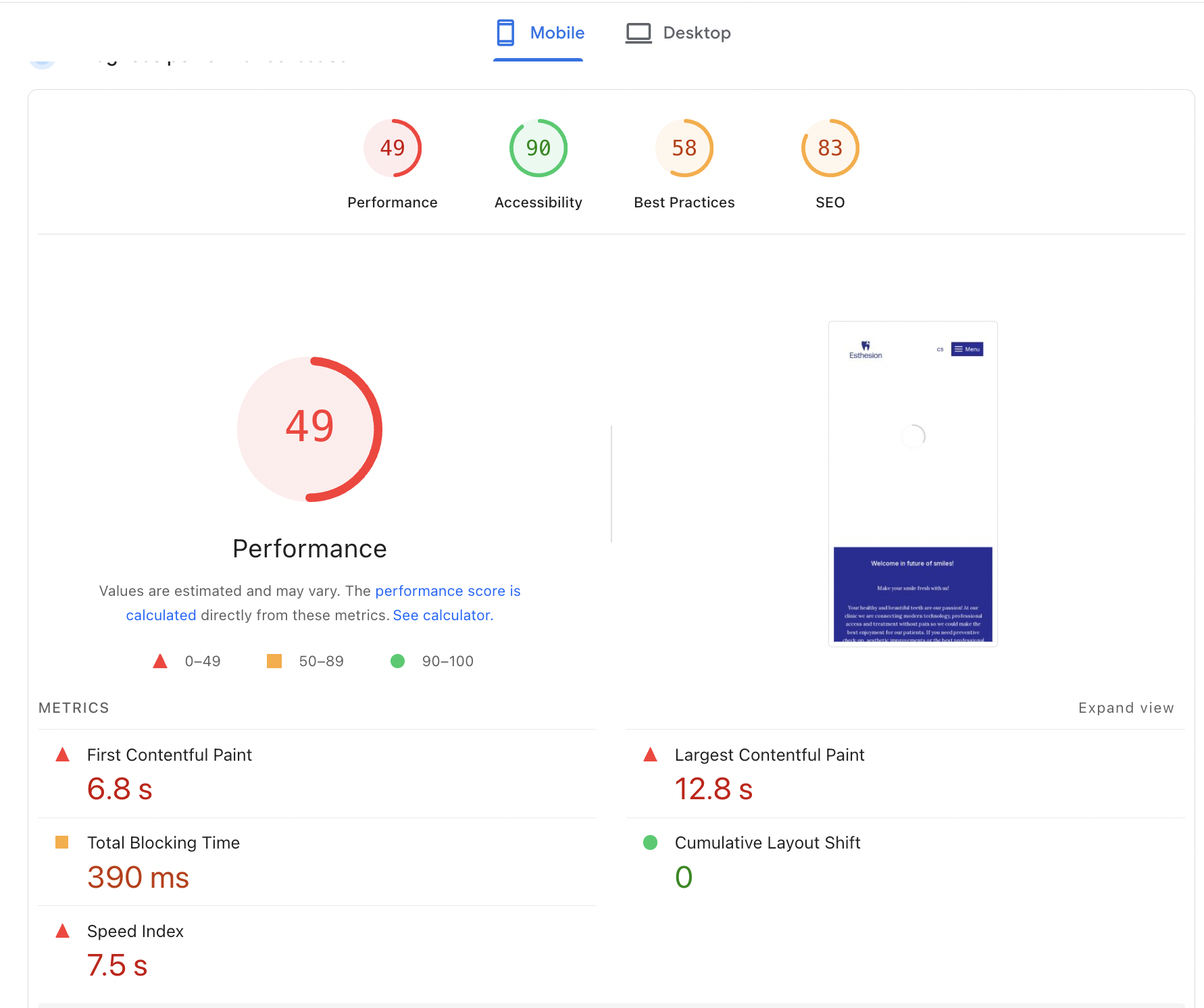Click the Esthesion page screenshot thumbnail
Viewport: 1204px width, 1008px height.
[912, 484]
